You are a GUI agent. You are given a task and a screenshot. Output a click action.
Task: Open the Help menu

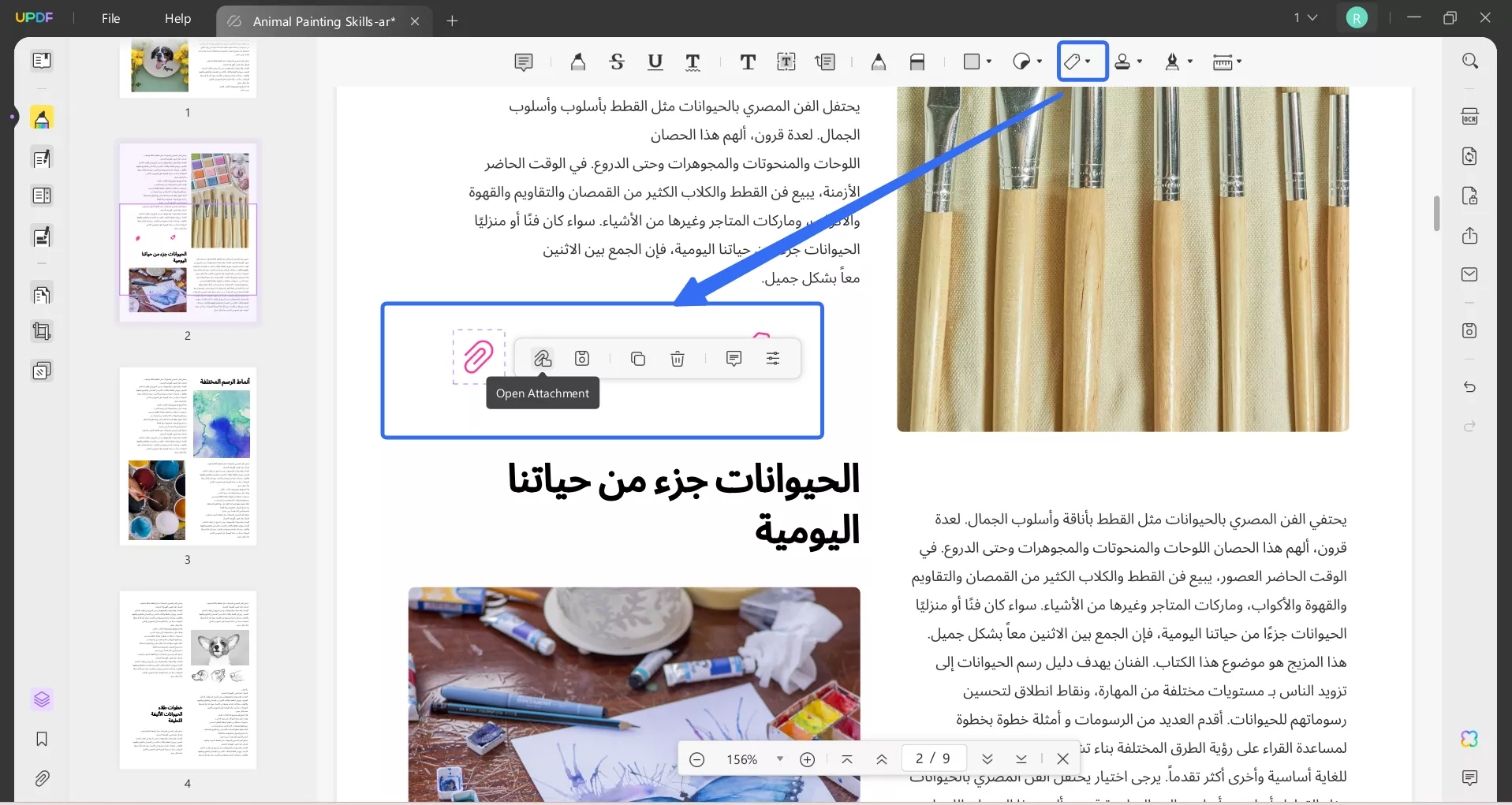[177, 18]
